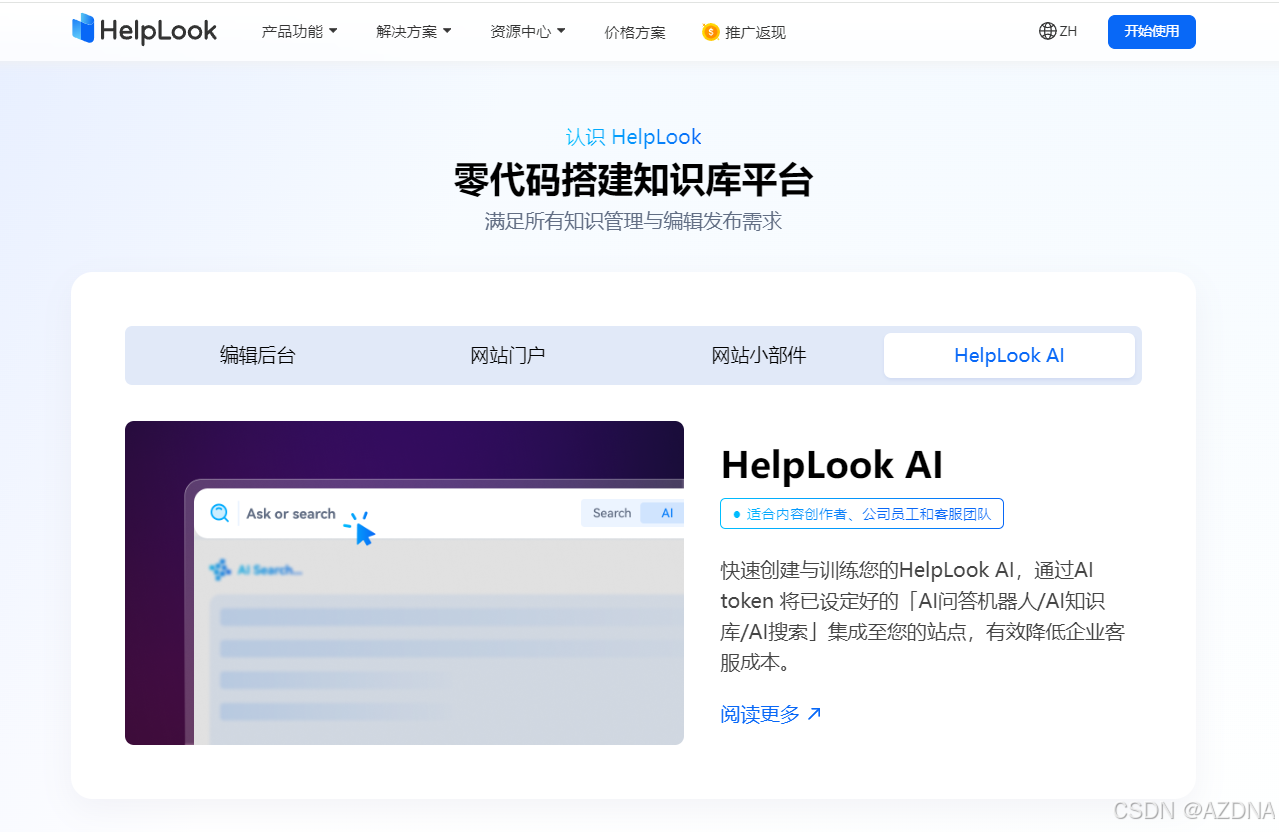Click the 认识 HelpLook subtitle
The height and width of the screenshot is (832, 1279).
[633, 137]
